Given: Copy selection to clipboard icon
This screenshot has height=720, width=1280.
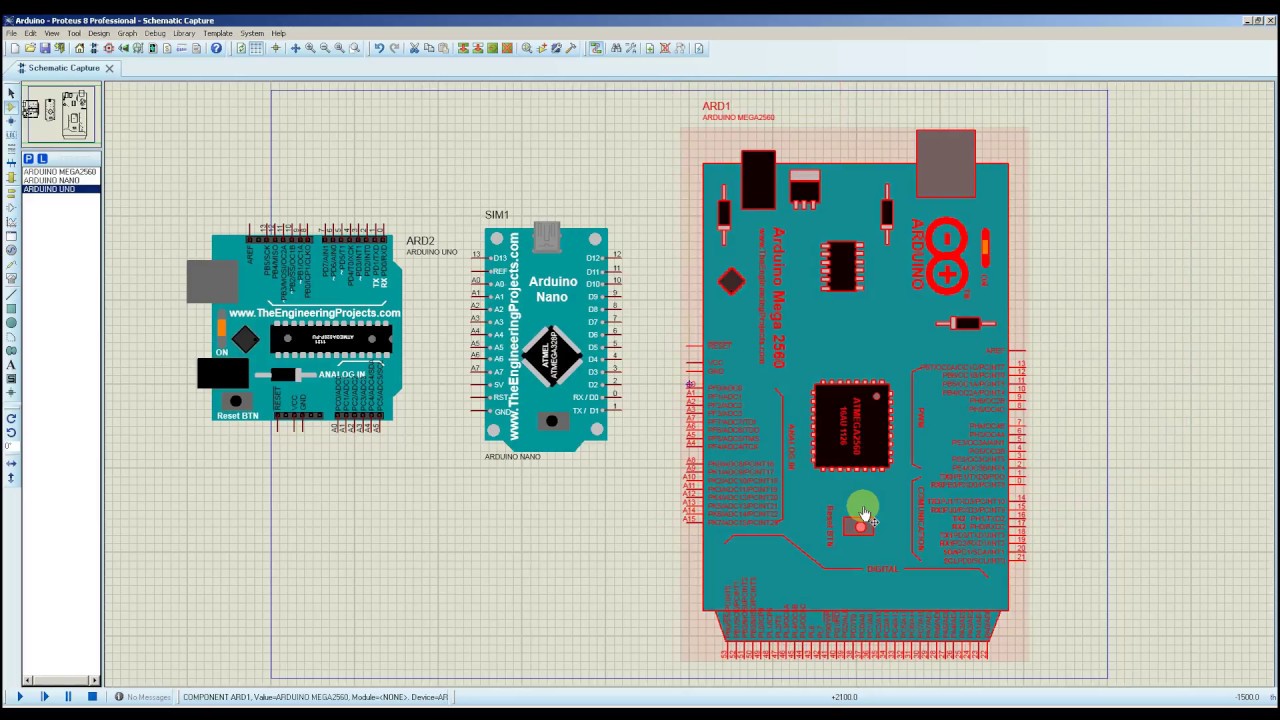Looking at the screenshot, I should [429, 48].
